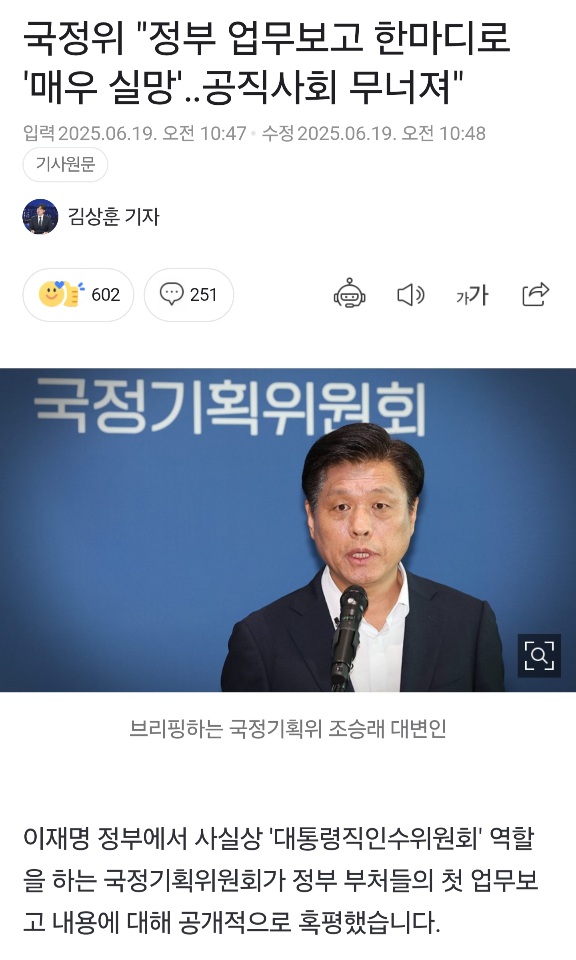
Task: Tap the photo caption 브리핑하는 국정기획위
Action: (x=288, y=729)
